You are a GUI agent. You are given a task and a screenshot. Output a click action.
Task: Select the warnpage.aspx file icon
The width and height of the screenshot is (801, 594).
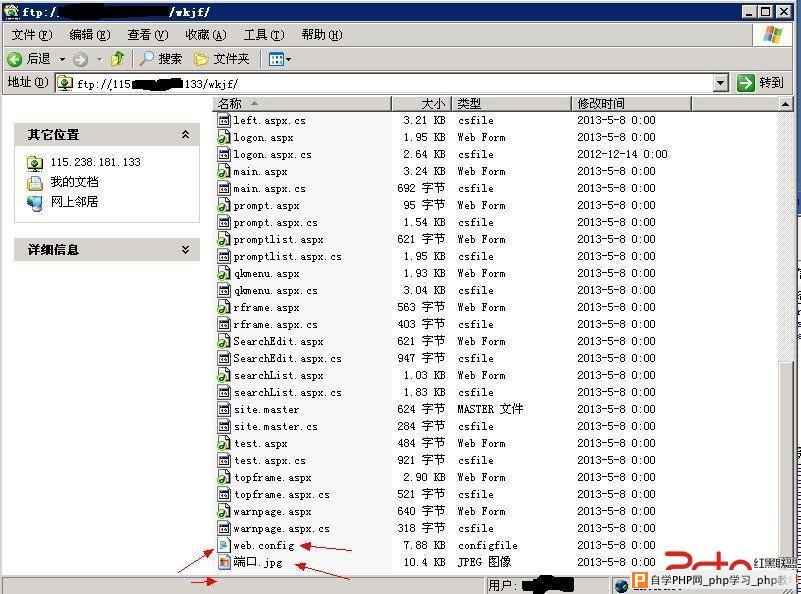coord(224,511)
